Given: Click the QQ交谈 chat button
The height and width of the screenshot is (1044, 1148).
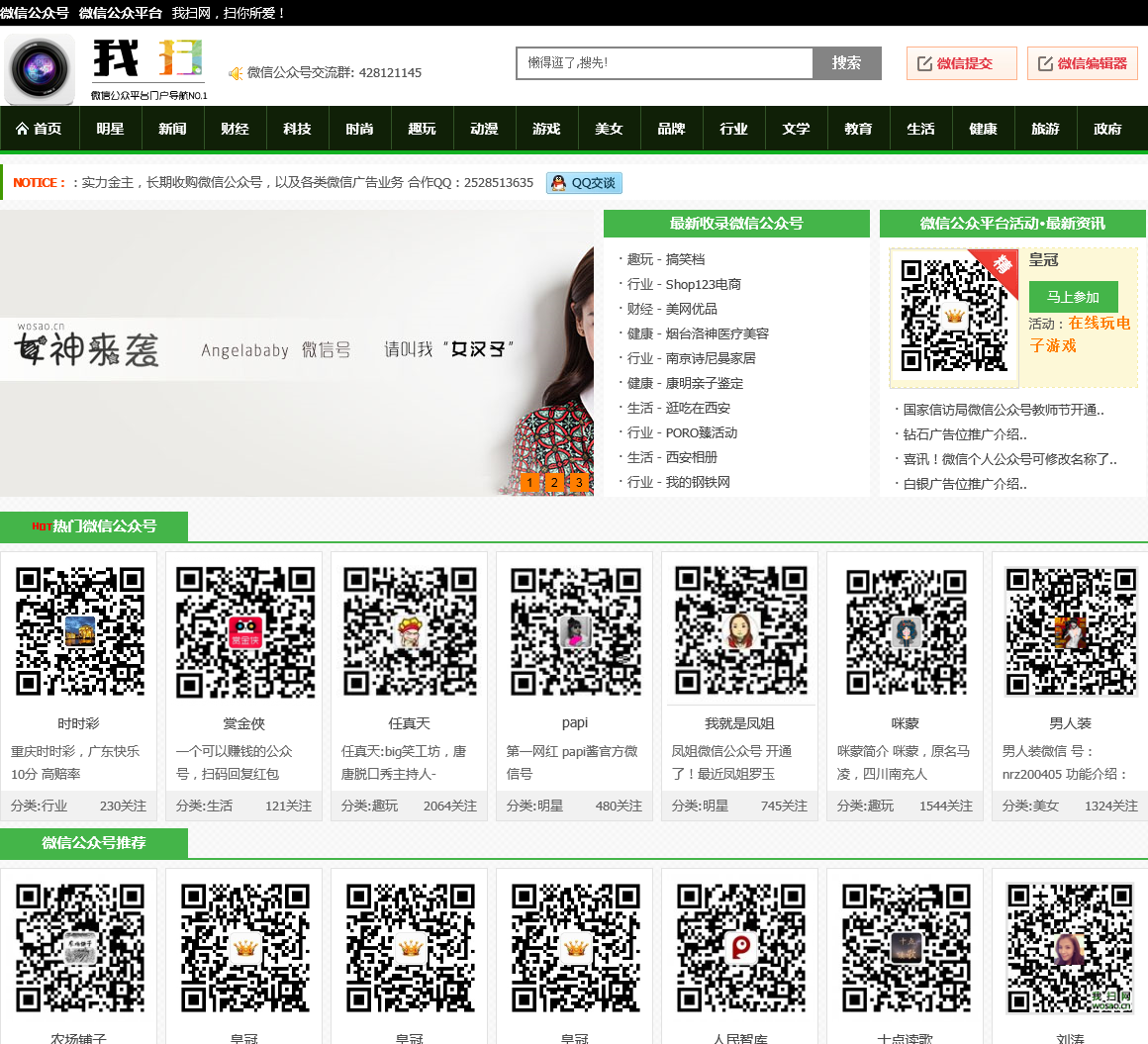Looking at the screenshot, I should (584, 183).
